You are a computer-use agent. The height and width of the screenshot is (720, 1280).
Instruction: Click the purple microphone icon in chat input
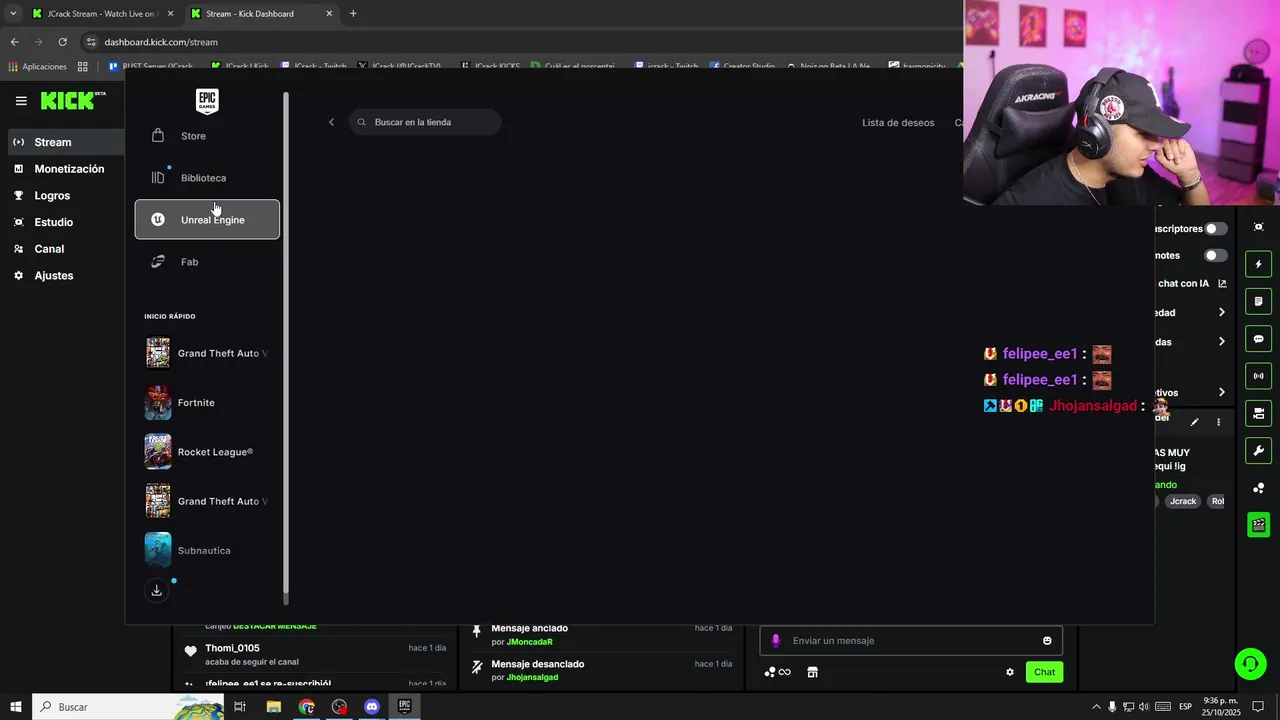[x=775, y=641]
